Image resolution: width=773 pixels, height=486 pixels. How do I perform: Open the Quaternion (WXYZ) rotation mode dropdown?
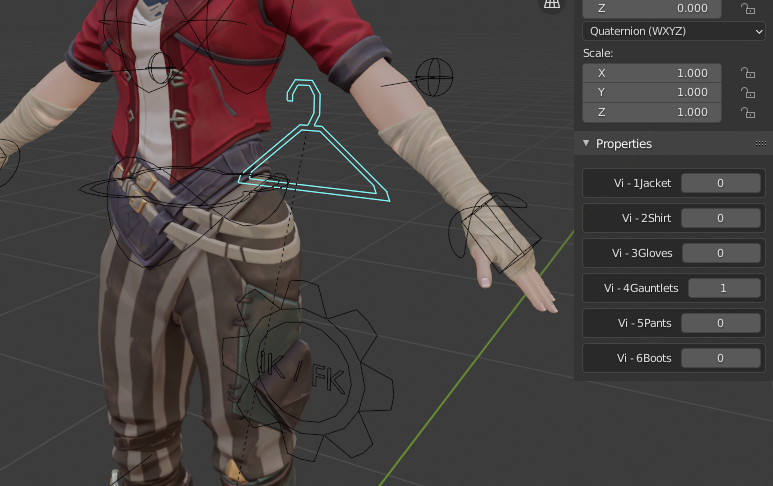(673, 31)
